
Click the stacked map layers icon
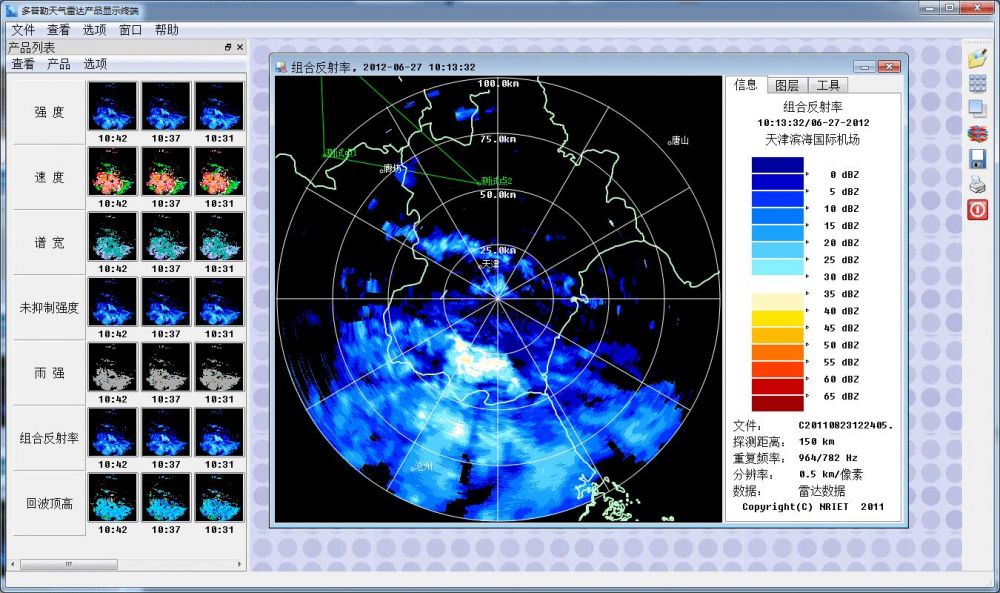[x=977, y=133]
